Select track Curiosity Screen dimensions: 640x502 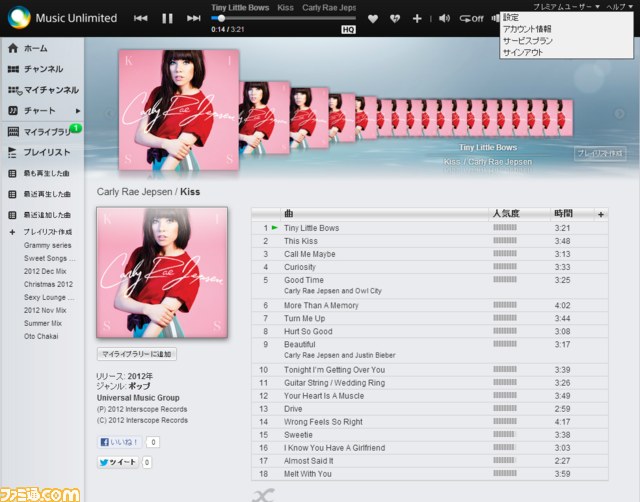click(300, 267)
